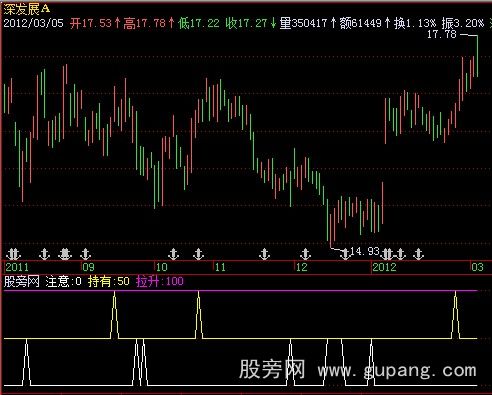Click the 12 month label on the time axis

pyautogui.click(x=301, y=267)
